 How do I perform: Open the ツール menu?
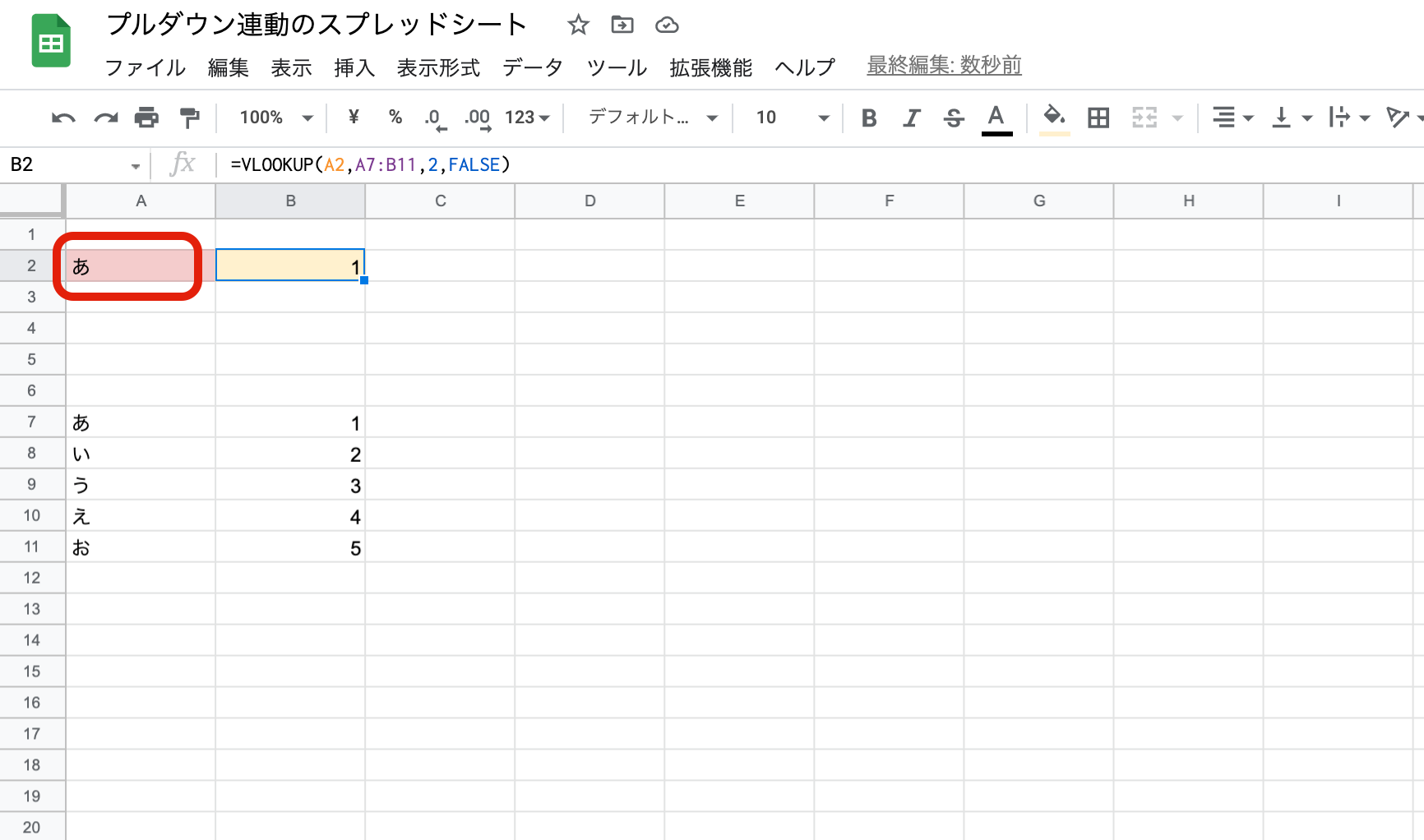(x=617, y=67)
